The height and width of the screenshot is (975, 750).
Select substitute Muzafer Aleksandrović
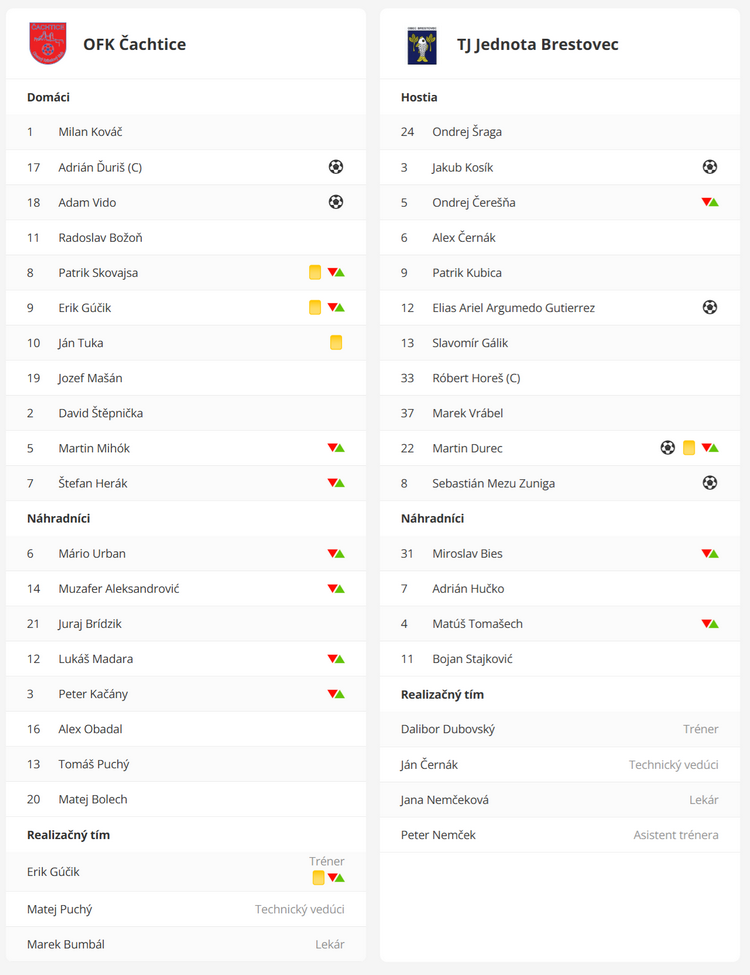pos(119,589)
